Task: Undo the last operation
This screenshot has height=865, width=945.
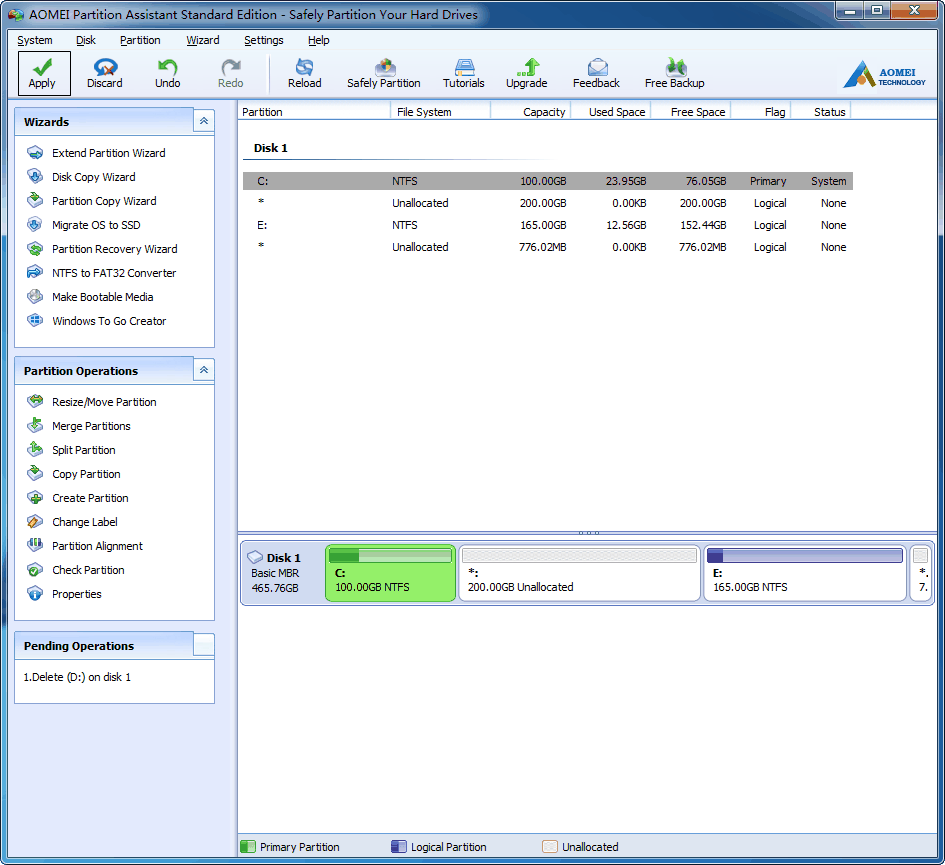Action: 168,73
